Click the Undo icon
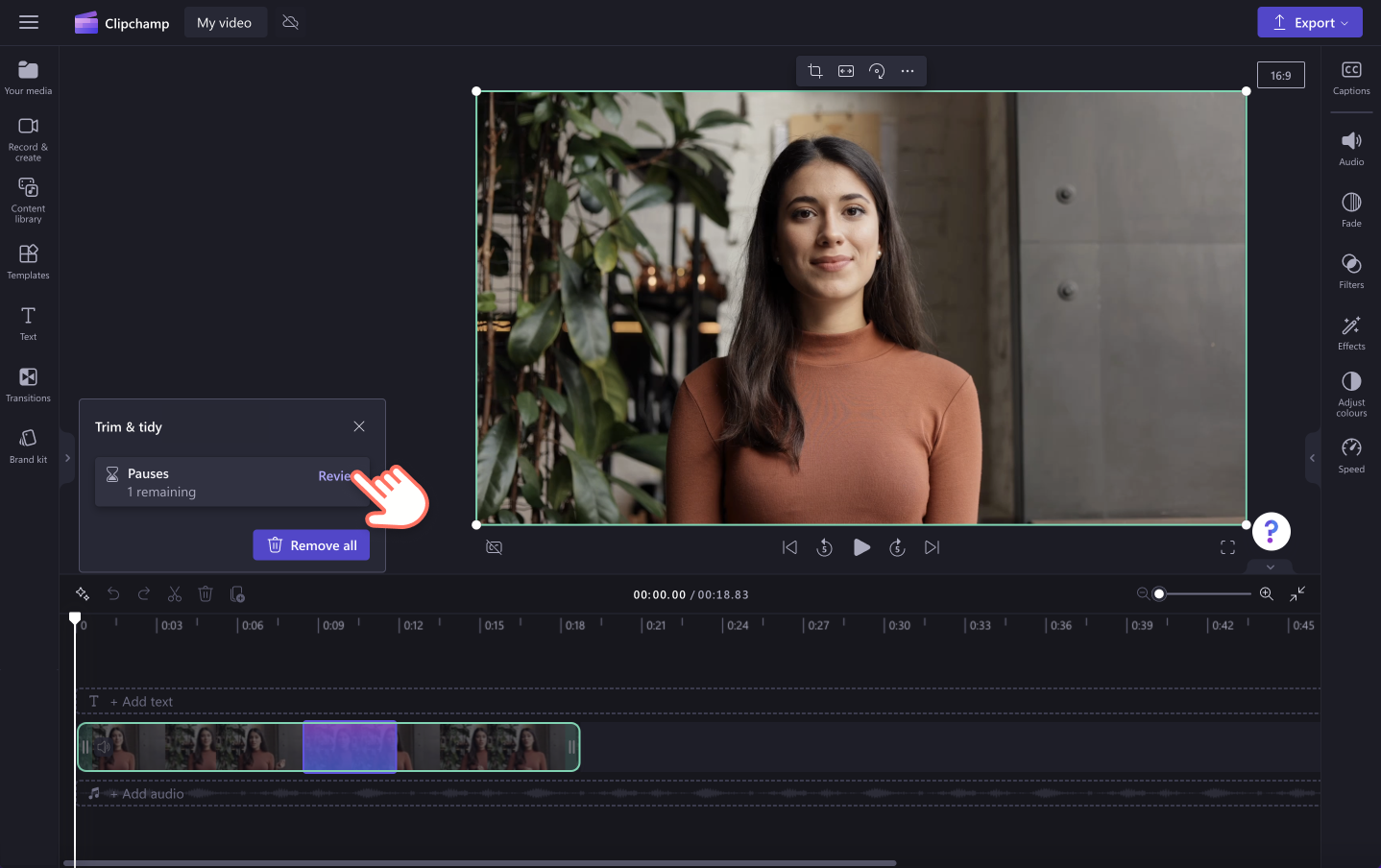This screenshot has width=1381, height=868. (113, 594)
